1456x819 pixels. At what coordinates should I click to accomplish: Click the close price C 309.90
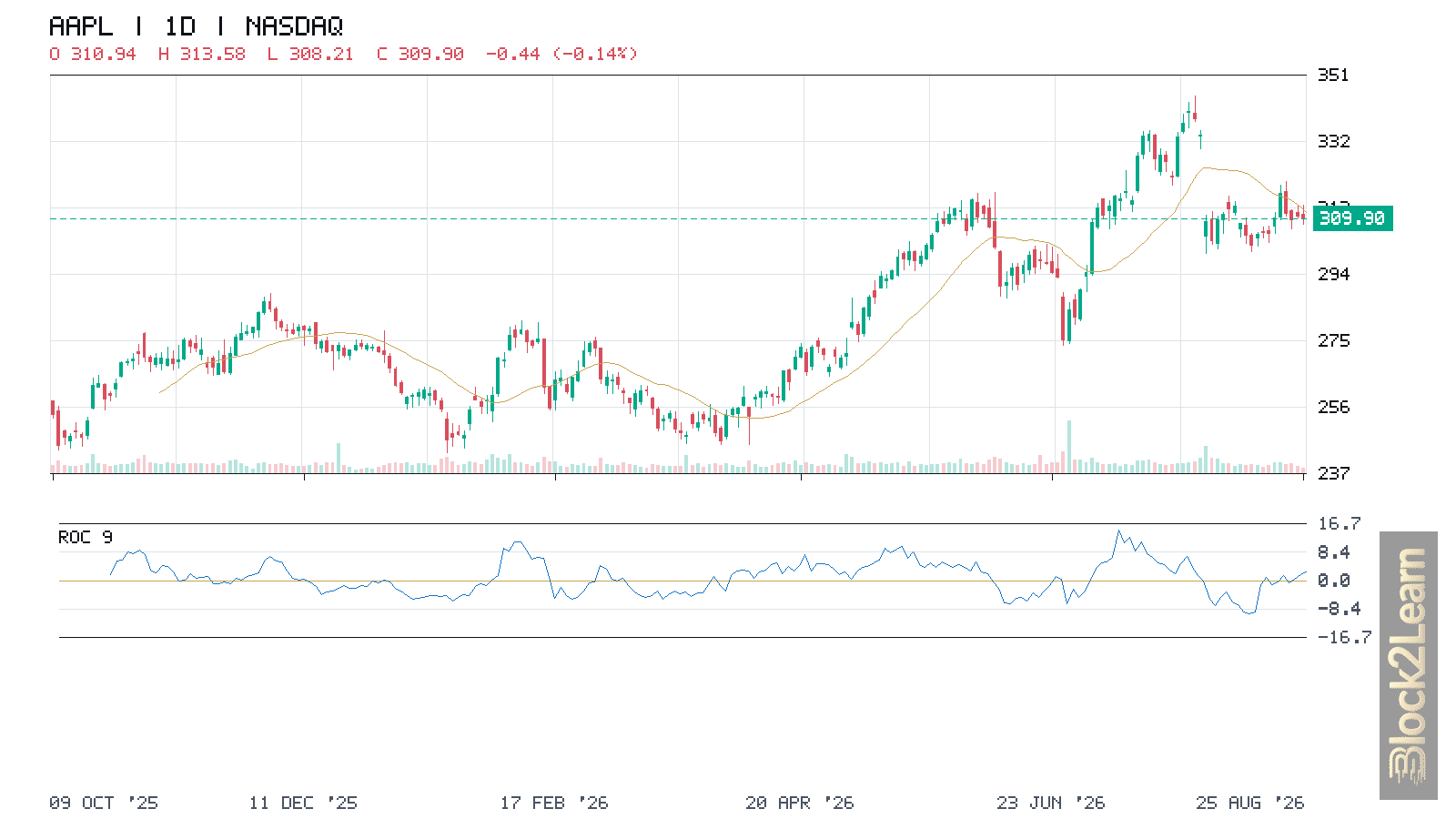(420, 54)
